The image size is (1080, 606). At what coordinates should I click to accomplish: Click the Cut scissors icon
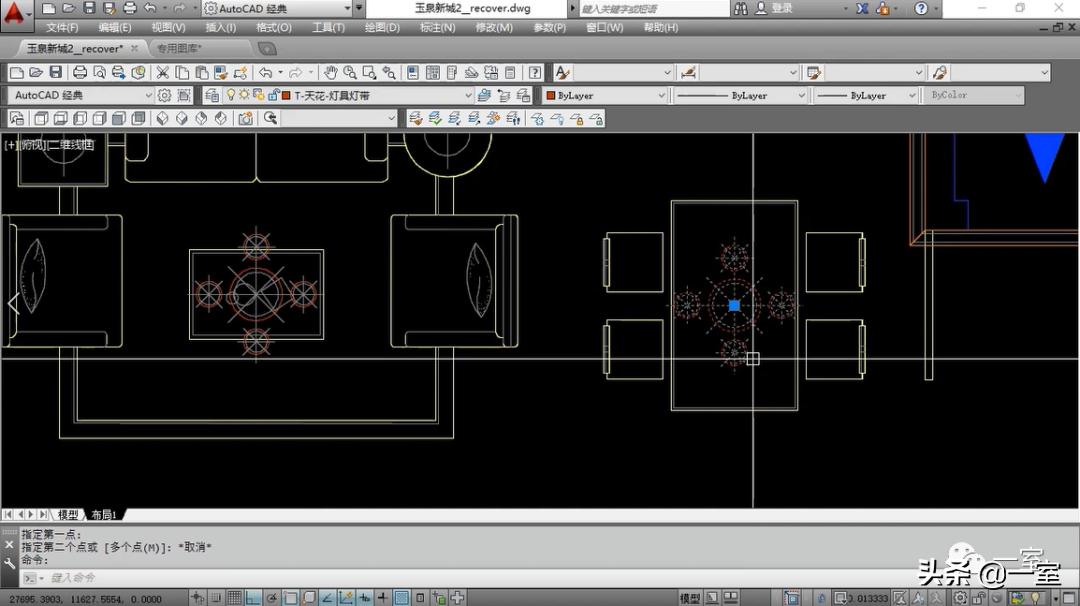click(162, 73)
